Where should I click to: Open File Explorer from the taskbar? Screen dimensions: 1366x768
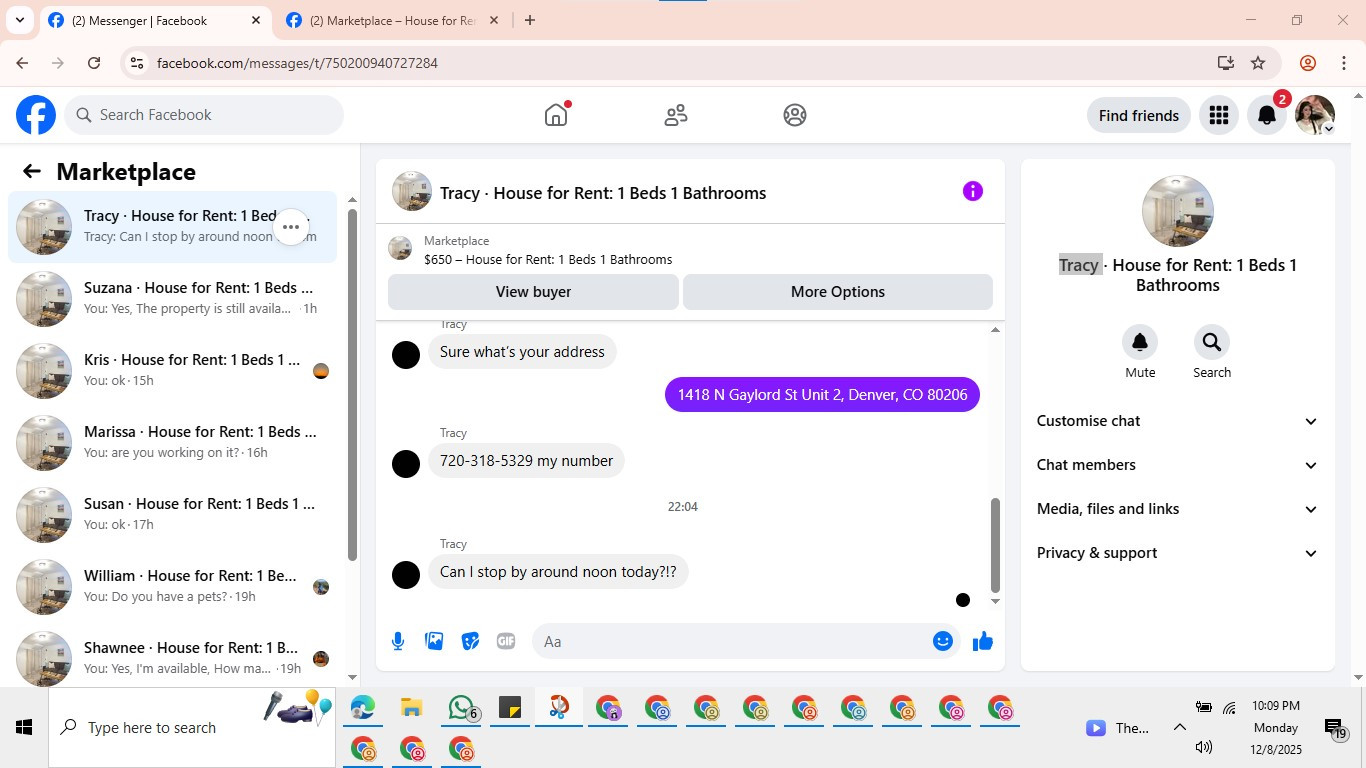click(411, 708)
